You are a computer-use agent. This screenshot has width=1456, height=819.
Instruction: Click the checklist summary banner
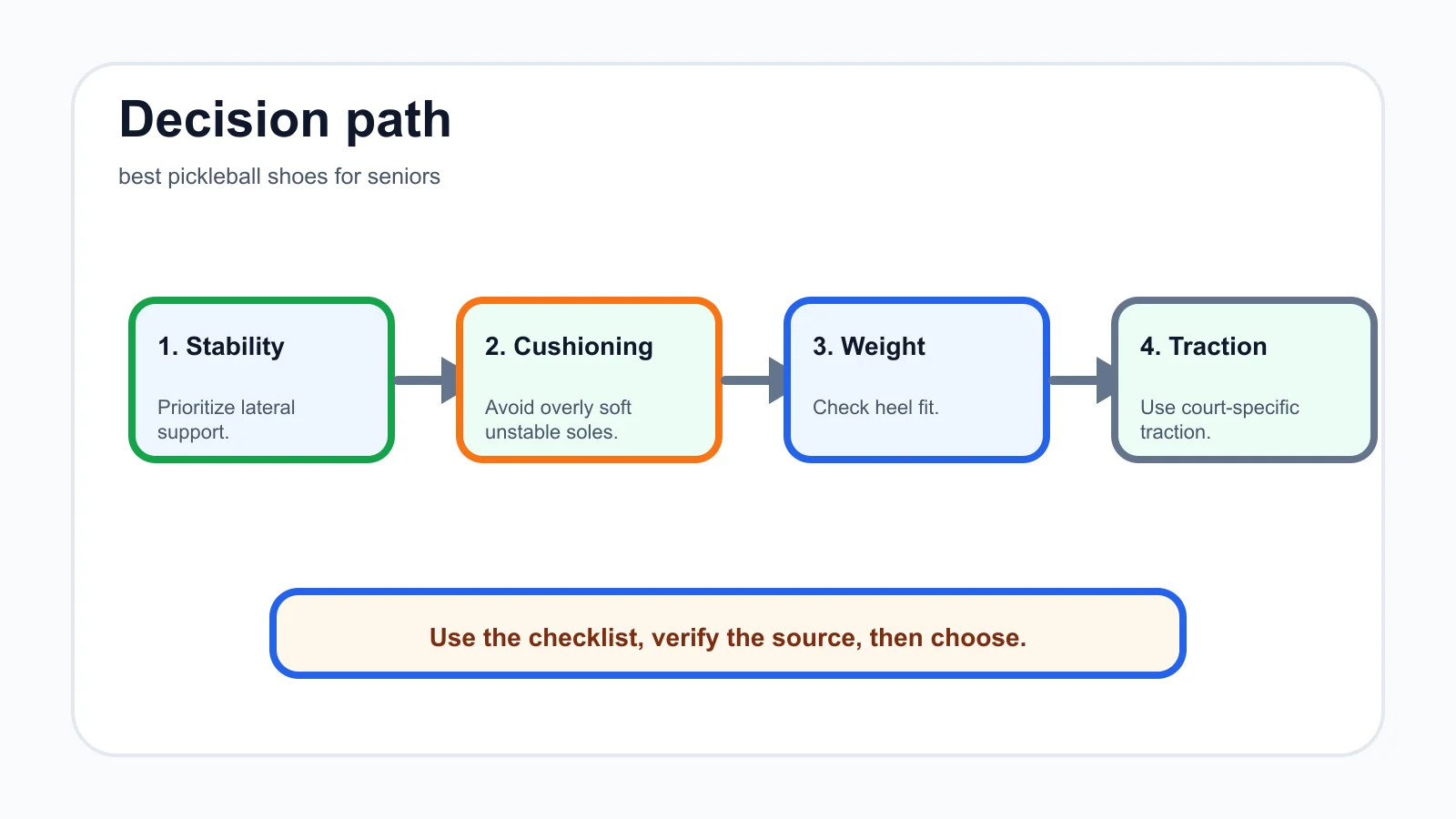pos(728,633)
